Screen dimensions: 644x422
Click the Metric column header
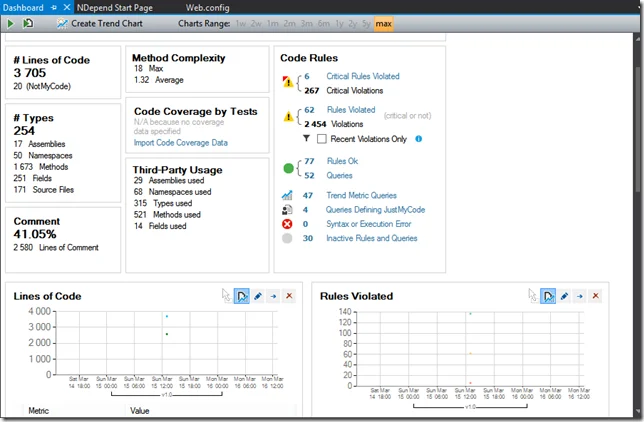(x=39, y=410)
